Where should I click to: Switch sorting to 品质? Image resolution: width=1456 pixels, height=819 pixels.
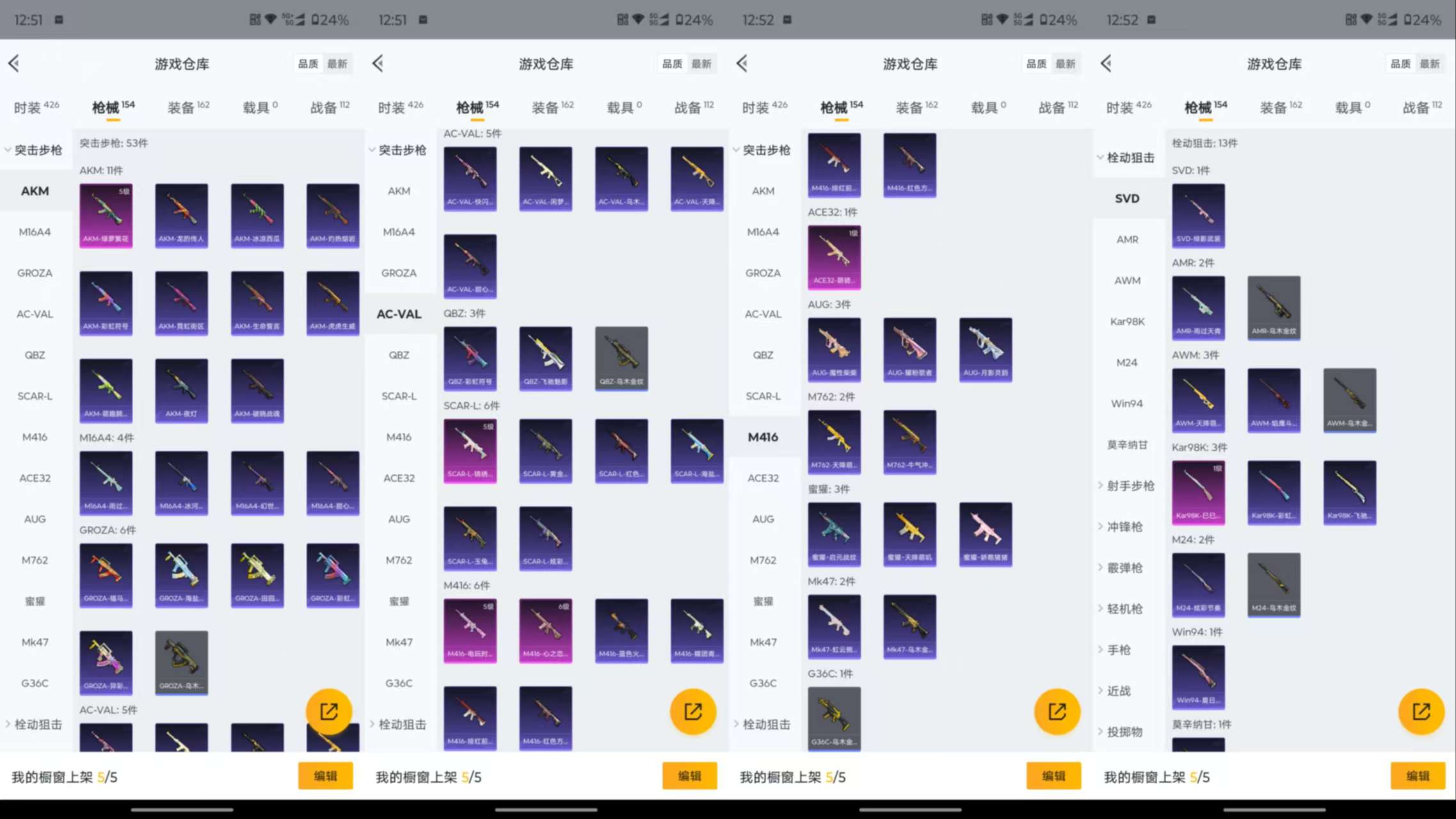(308, 63)
